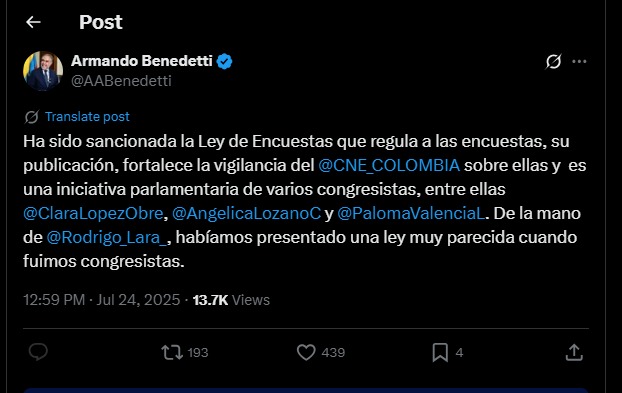Click the Grok icon beside Translate post
This screenshot has width=622, height=393.
(x=32, y=117)
